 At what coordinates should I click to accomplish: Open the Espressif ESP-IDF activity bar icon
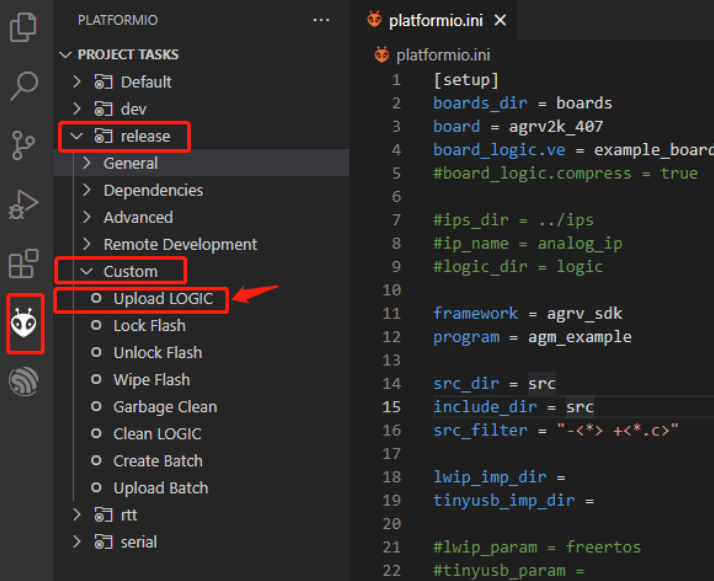[x=24, y=381]
